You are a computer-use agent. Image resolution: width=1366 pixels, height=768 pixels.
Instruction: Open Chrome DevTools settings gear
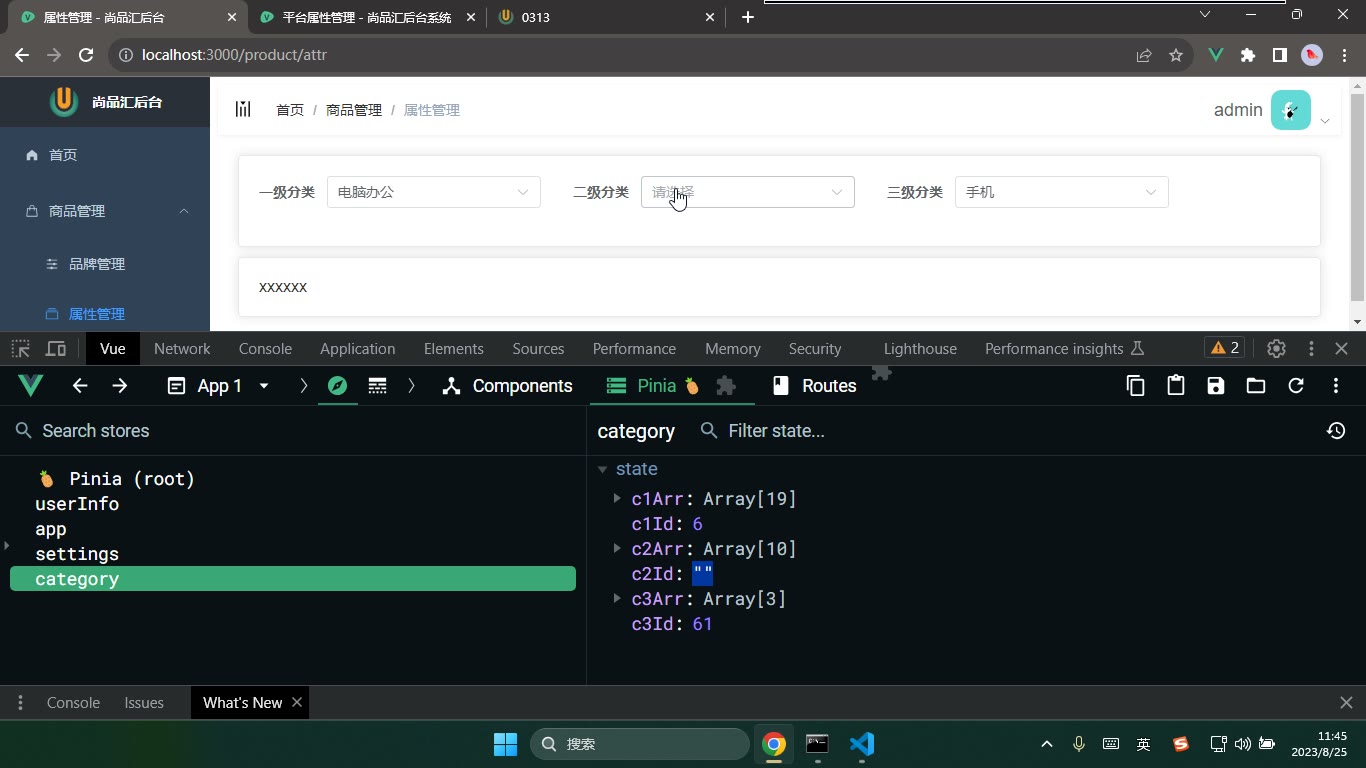(1276, 349)
